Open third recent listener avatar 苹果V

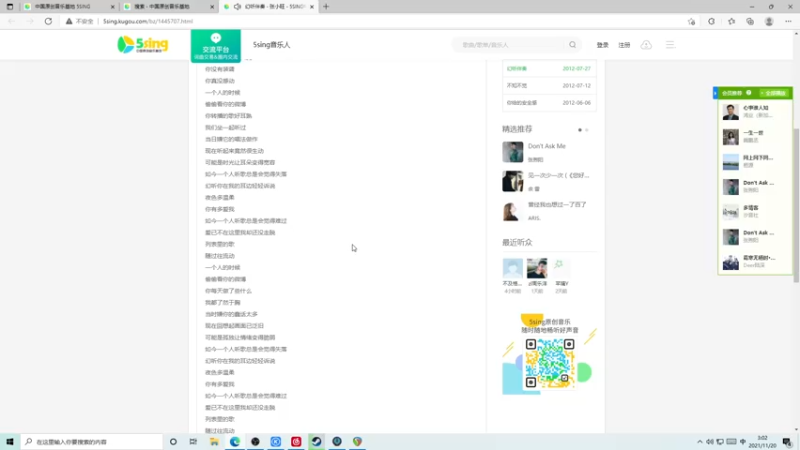(x=561, y=268)
